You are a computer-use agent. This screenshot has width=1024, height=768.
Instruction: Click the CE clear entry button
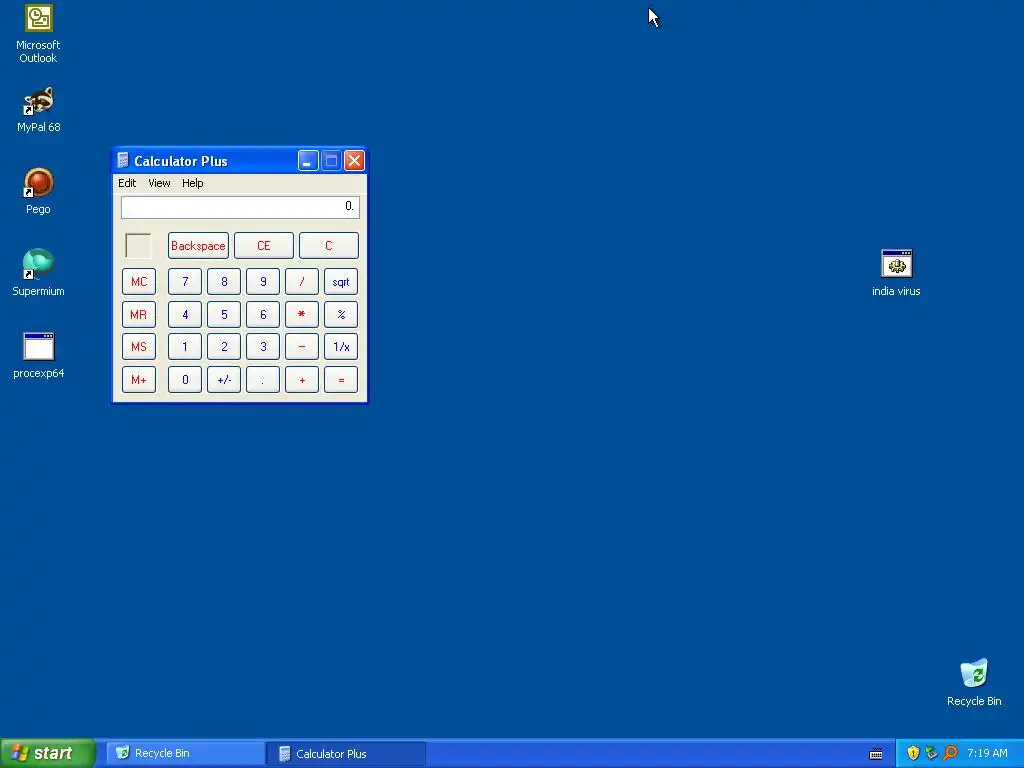(264, 246)
